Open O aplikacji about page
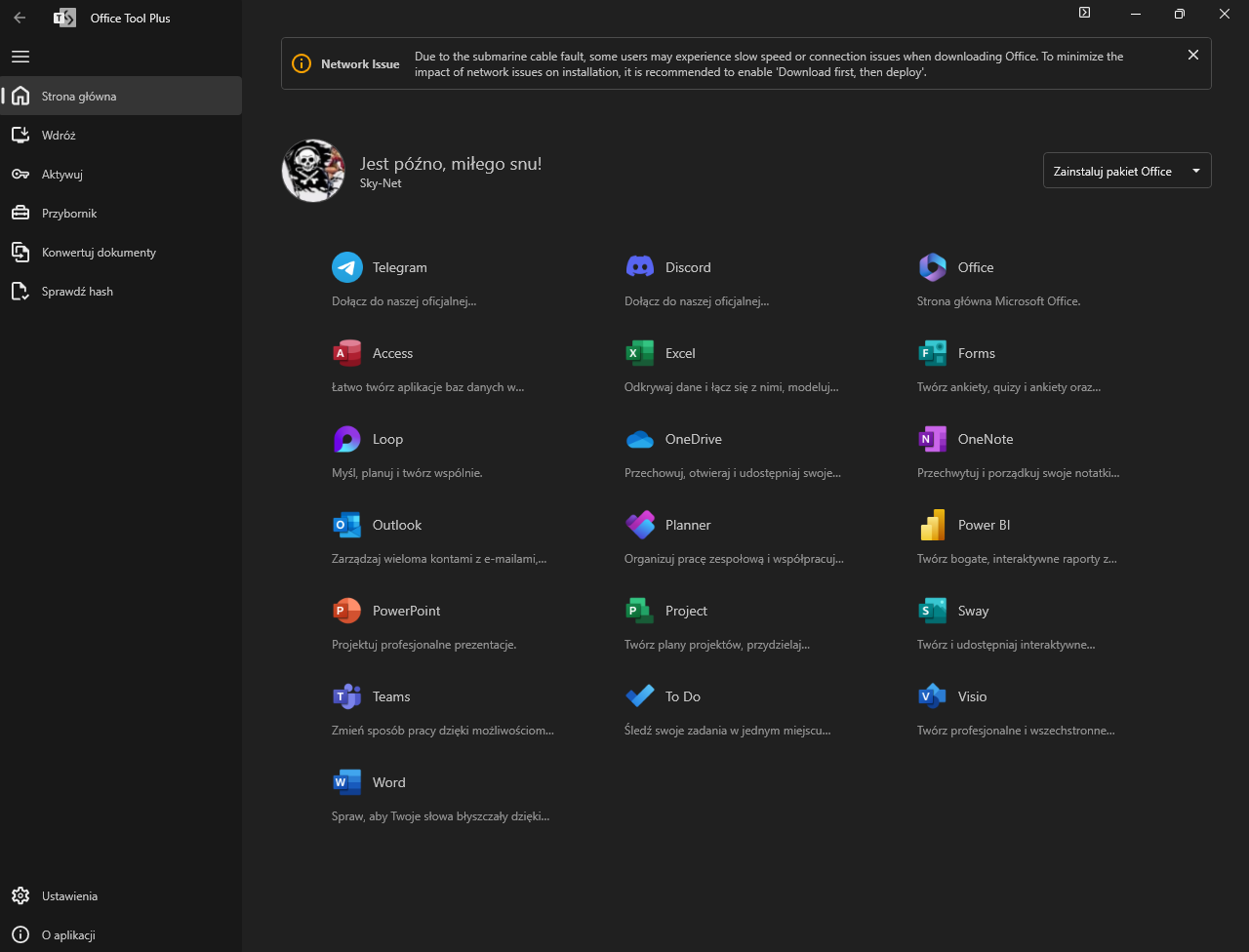This screenshot has height=952, width=1249. pyautogui.click(x=121, y=934)
